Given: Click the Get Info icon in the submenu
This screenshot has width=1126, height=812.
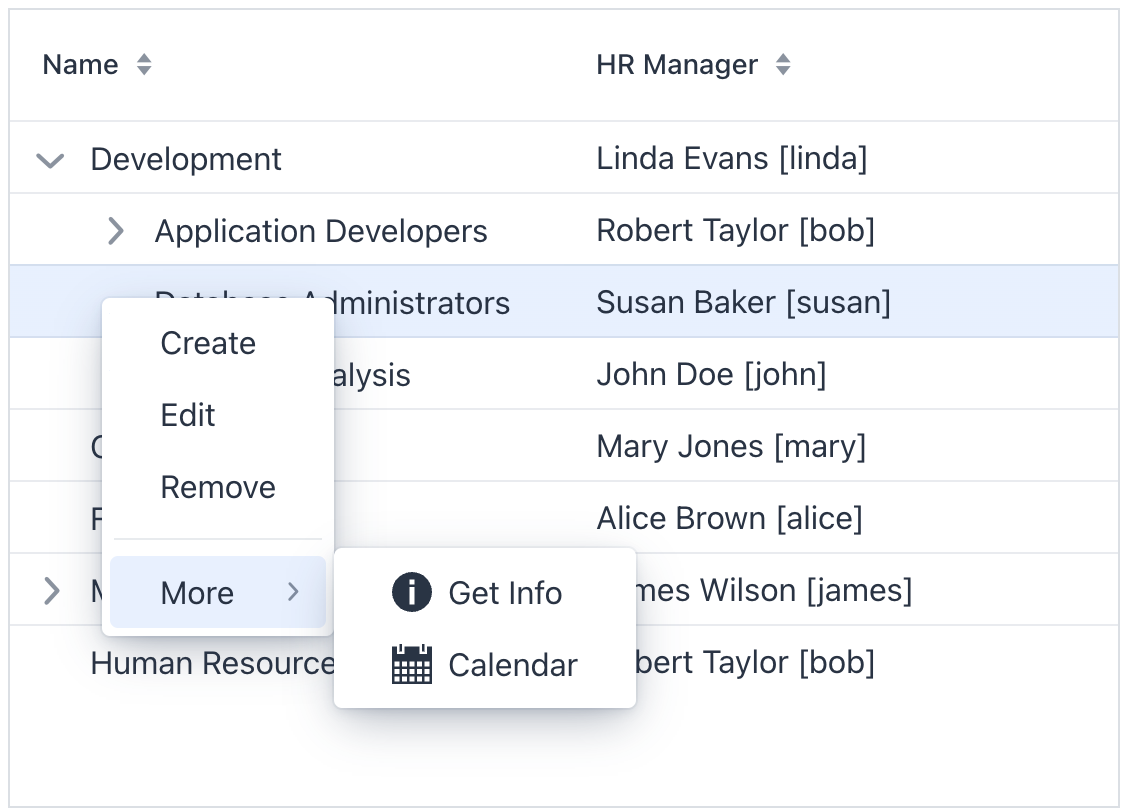Looking at the screenshot, I should (410, 591).
